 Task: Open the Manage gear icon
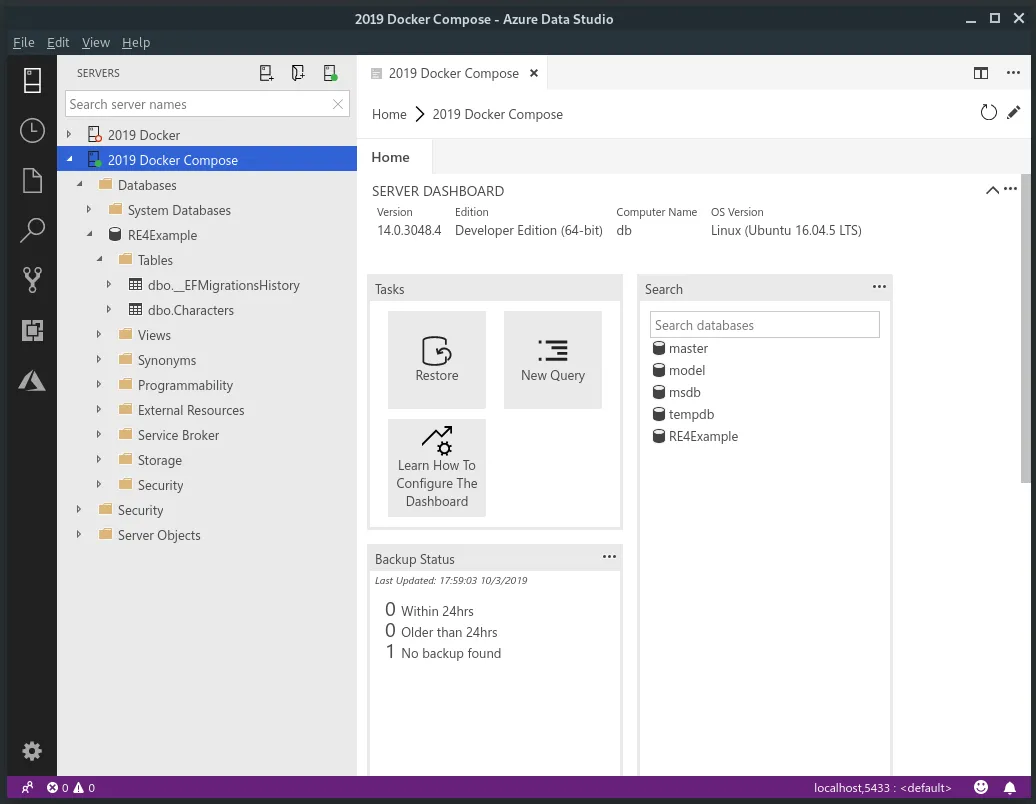click(32, 751)
